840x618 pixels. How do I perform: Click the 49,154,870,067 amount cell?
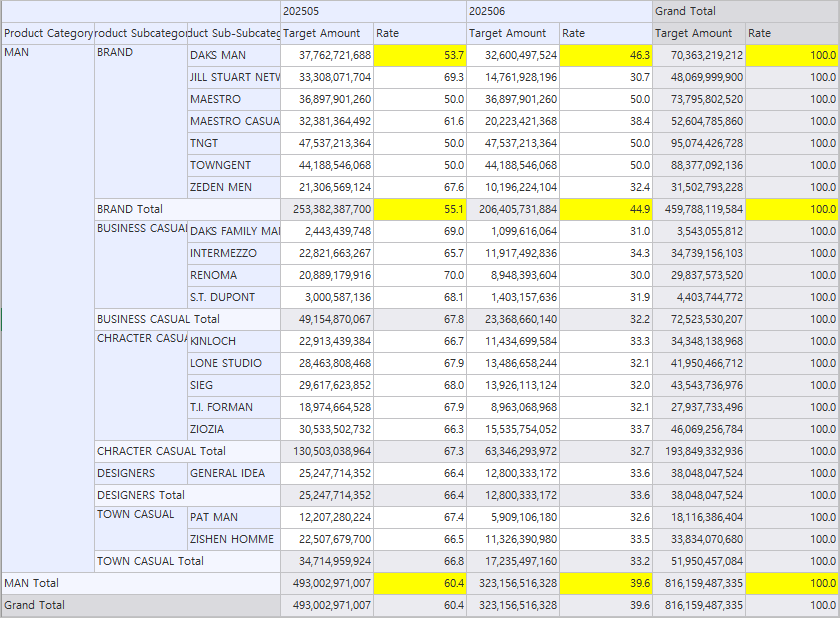[327, 319]
